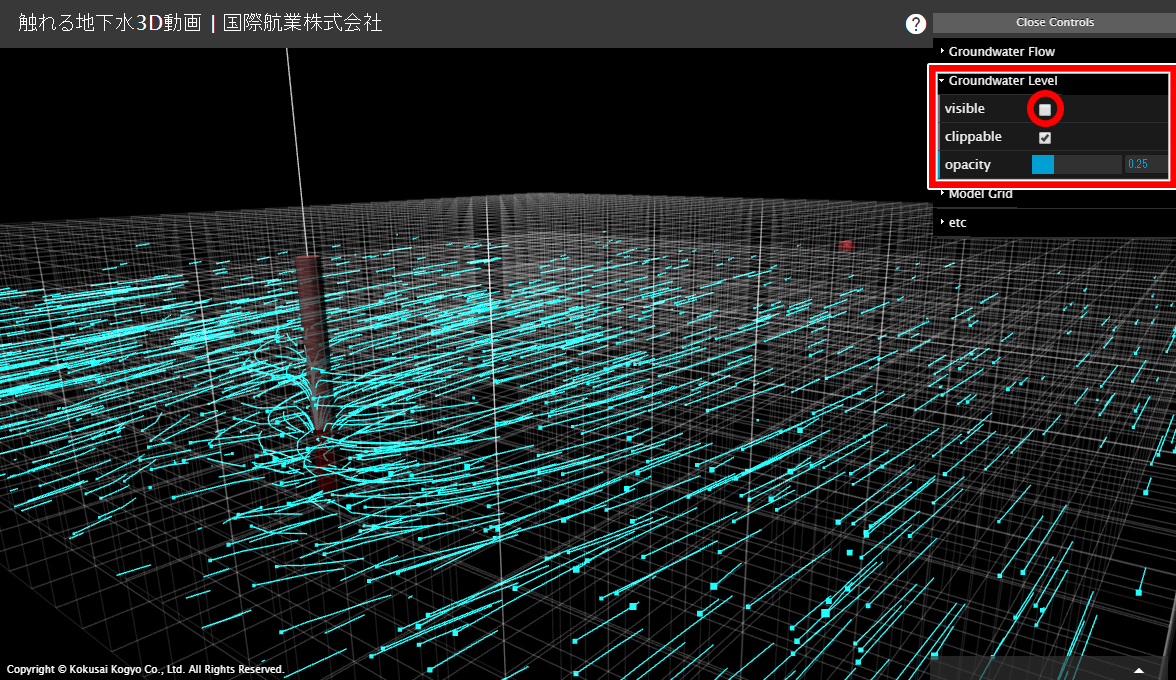Uncheck the clippable checkbox
The width and height of the screenshot is (1176, 680).
[x=1045, y=138]
